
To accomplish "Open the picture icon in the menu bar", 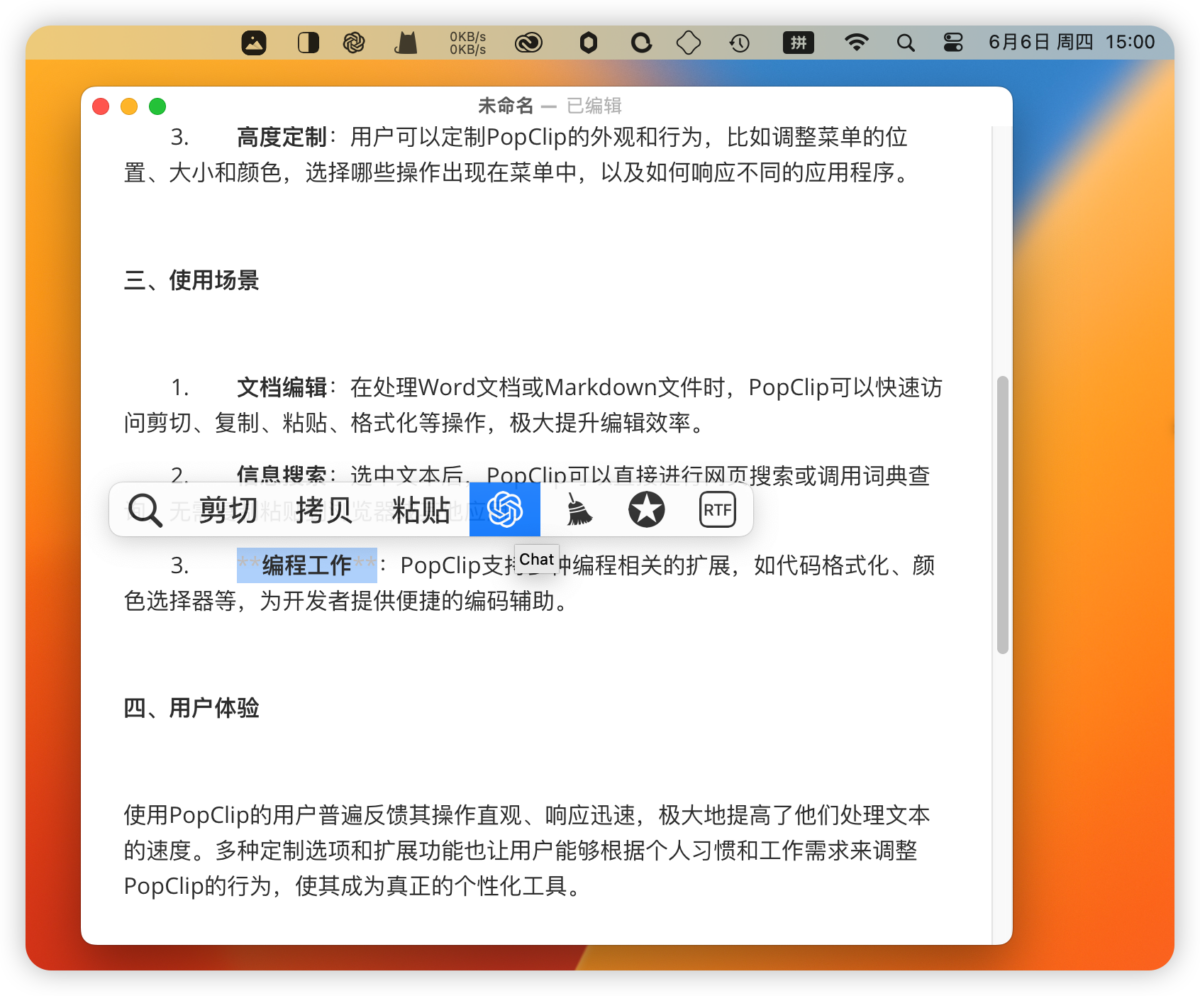I will 254,43.
